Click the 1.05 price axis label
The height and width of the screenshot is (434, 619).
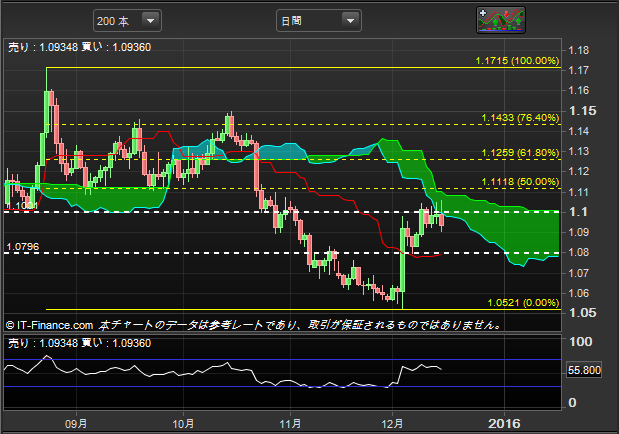pos(583,313)
